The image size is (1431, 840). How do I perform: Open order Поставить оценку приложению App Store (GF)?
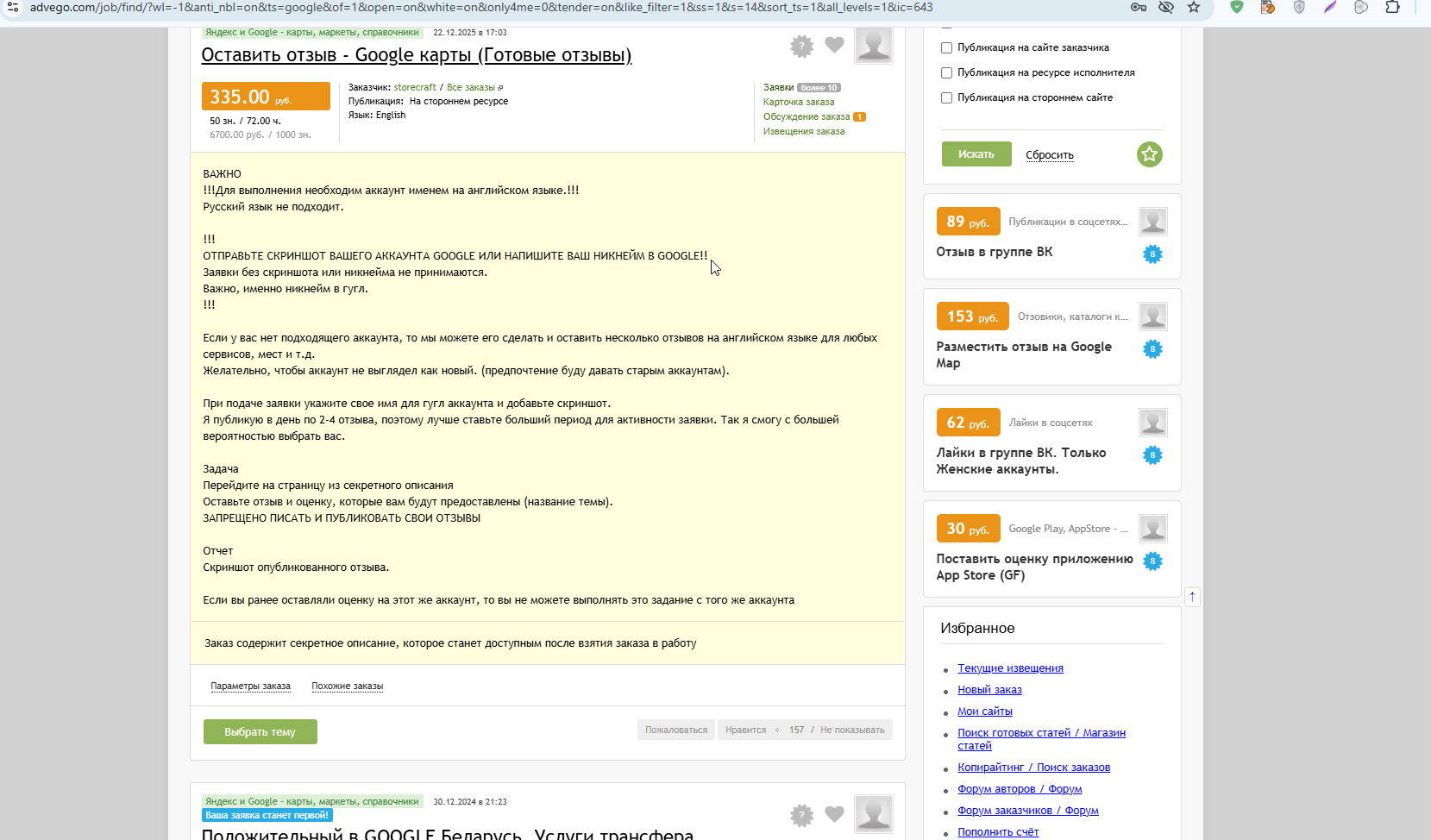pyautogui.click(x=1035, y=567)
